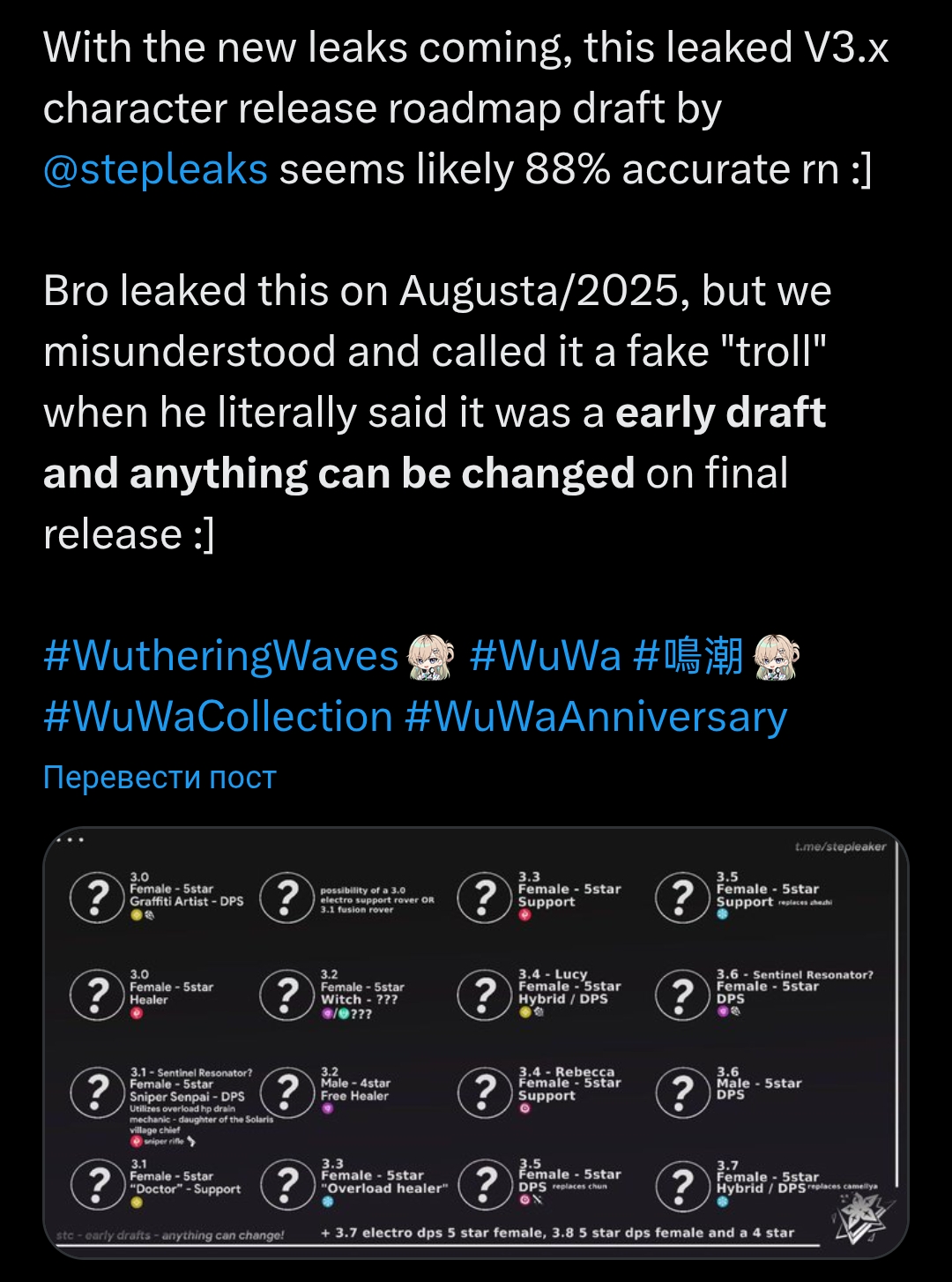952x1282 pixels.
Task: Open the #WuWa hashtag
Action: pyautogui.click(x=546, y=657)
